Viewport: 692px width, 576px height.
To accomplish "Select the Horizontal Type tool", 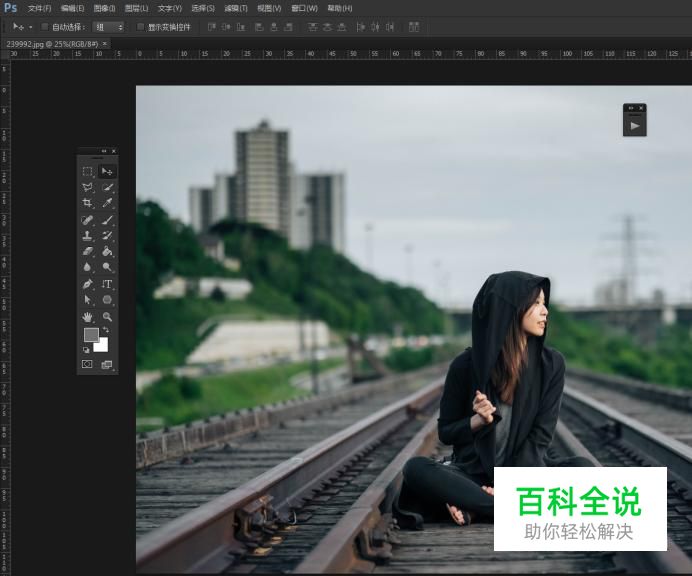I will coord(107,284).
